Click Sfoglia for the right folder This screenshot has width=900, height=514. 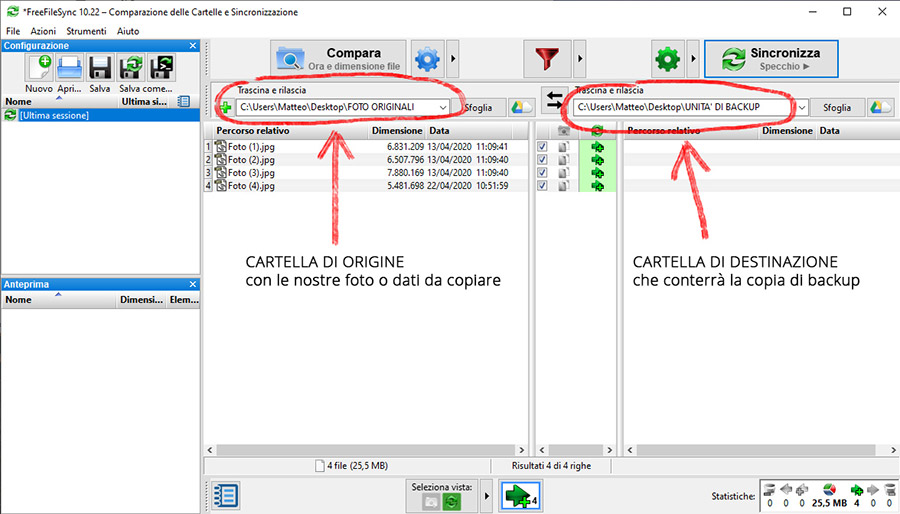[837, 107]
